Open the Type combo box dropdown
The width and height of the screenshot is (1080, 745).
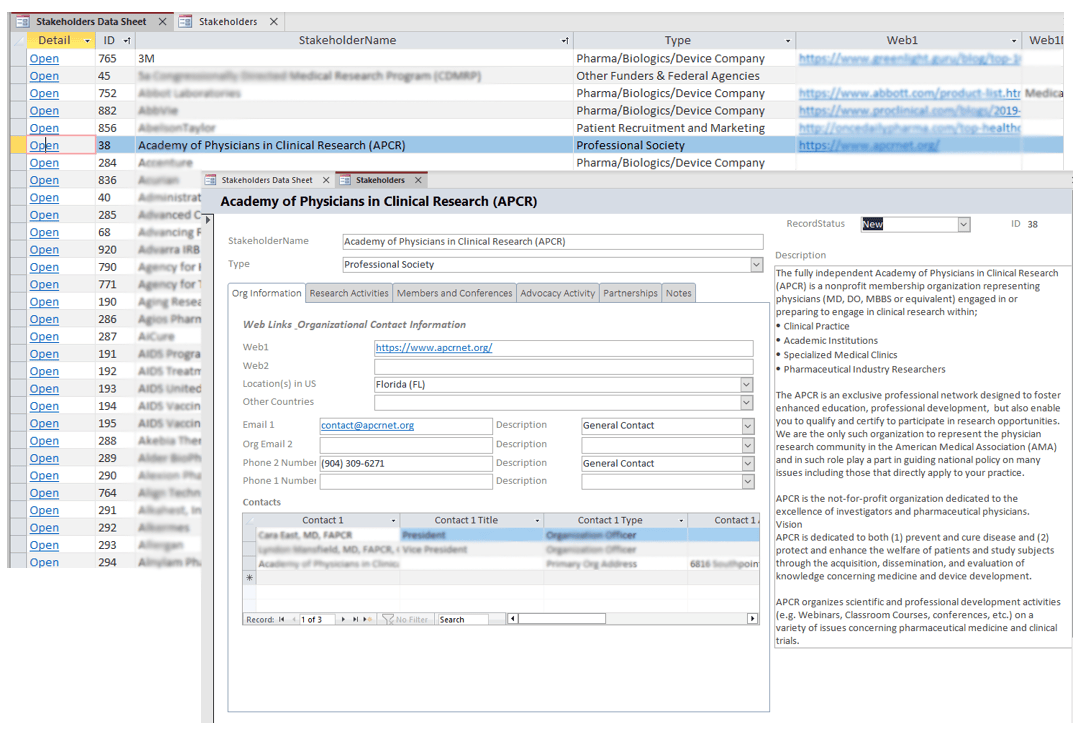(x=756, y=264)
